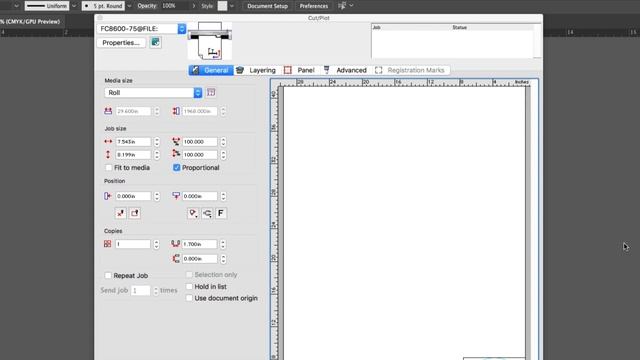Enable the Repeat Job checkbox

pos(108,276)
